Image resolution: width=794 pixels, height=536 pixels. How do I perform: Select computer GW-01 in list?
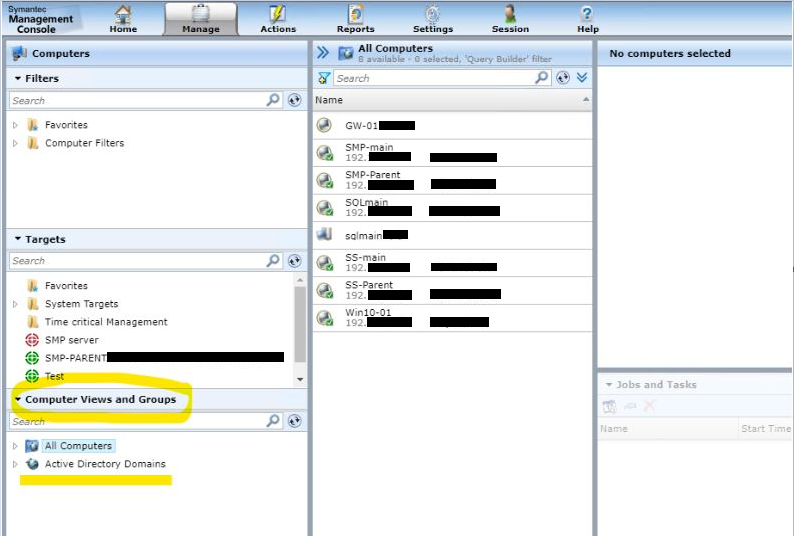point(452,126)
